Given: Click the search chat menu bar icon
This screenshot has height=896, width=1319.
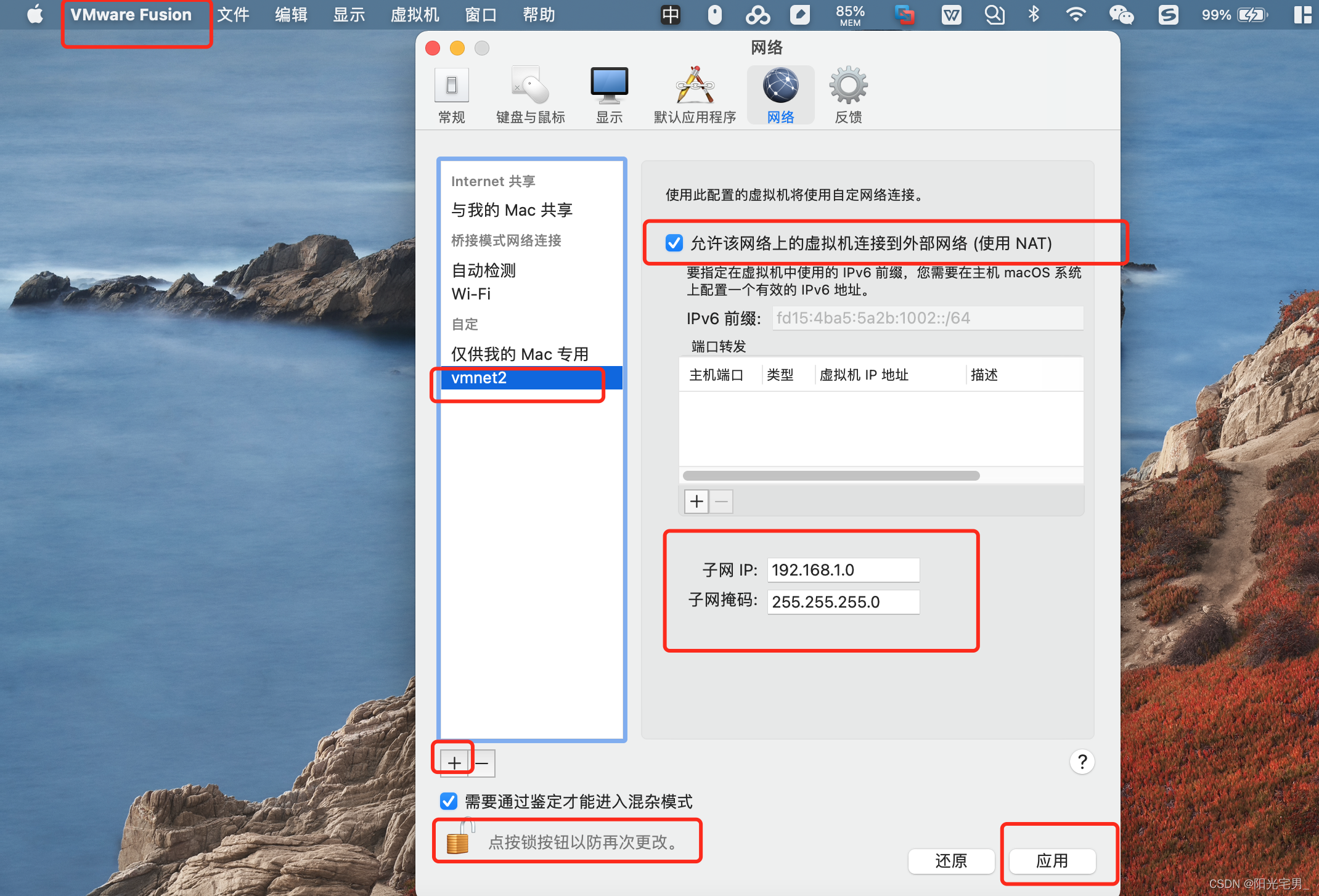Looking at the screenshot, I should click(994, 15).
